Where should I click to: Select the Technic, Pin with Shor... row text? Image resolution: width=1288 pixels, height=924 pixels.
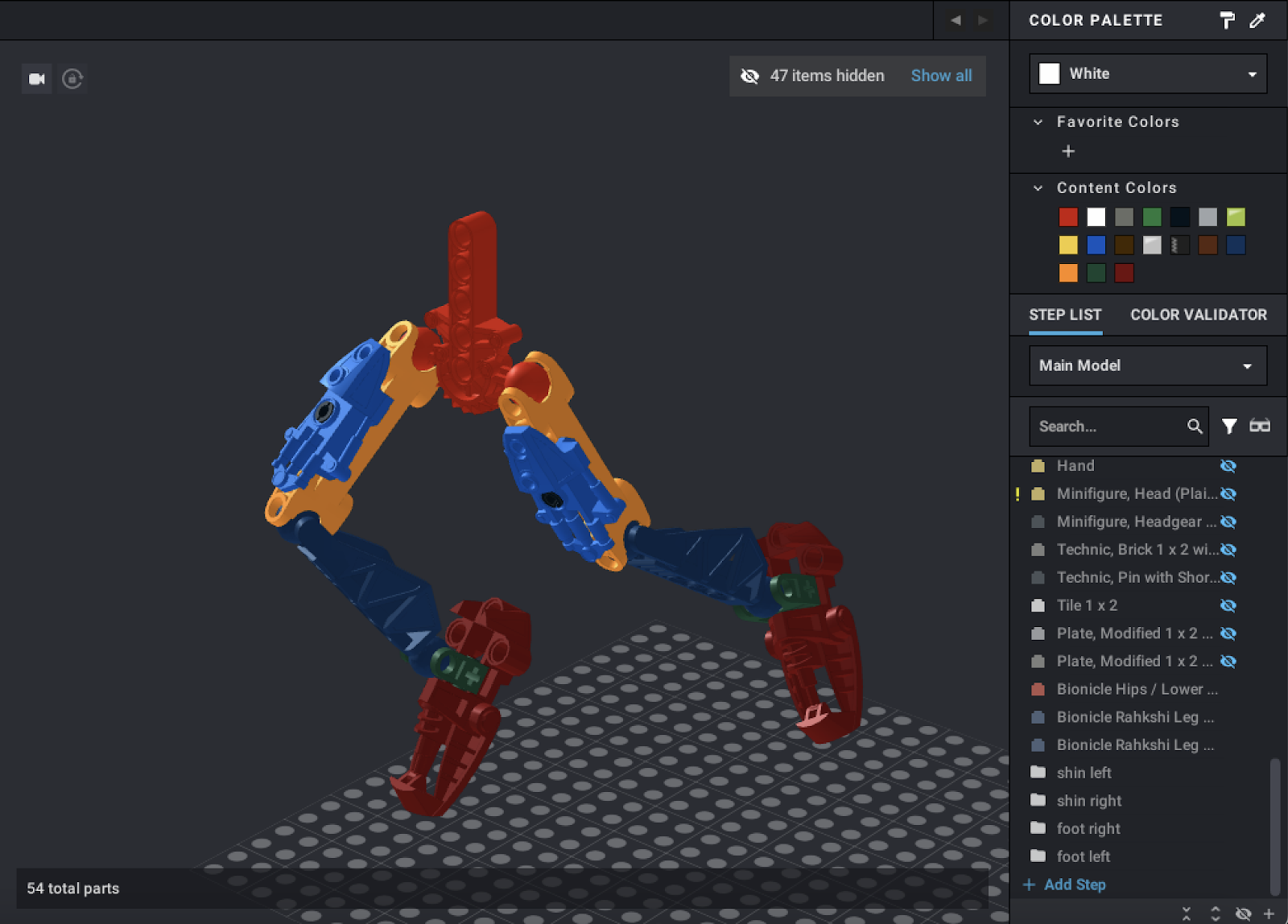point(1137,578)
